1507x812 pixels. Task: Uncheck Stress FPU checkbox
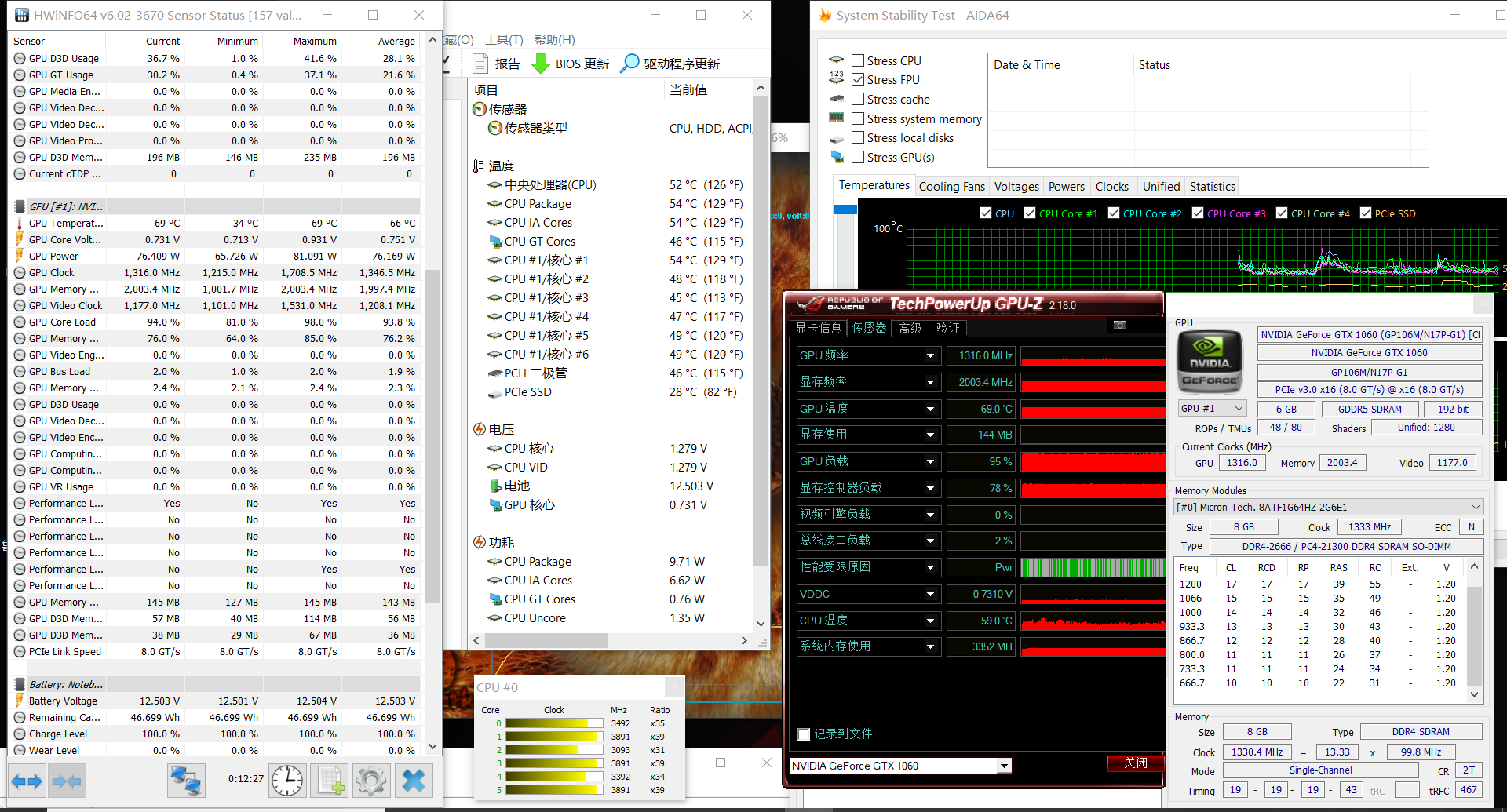[858, 79]
